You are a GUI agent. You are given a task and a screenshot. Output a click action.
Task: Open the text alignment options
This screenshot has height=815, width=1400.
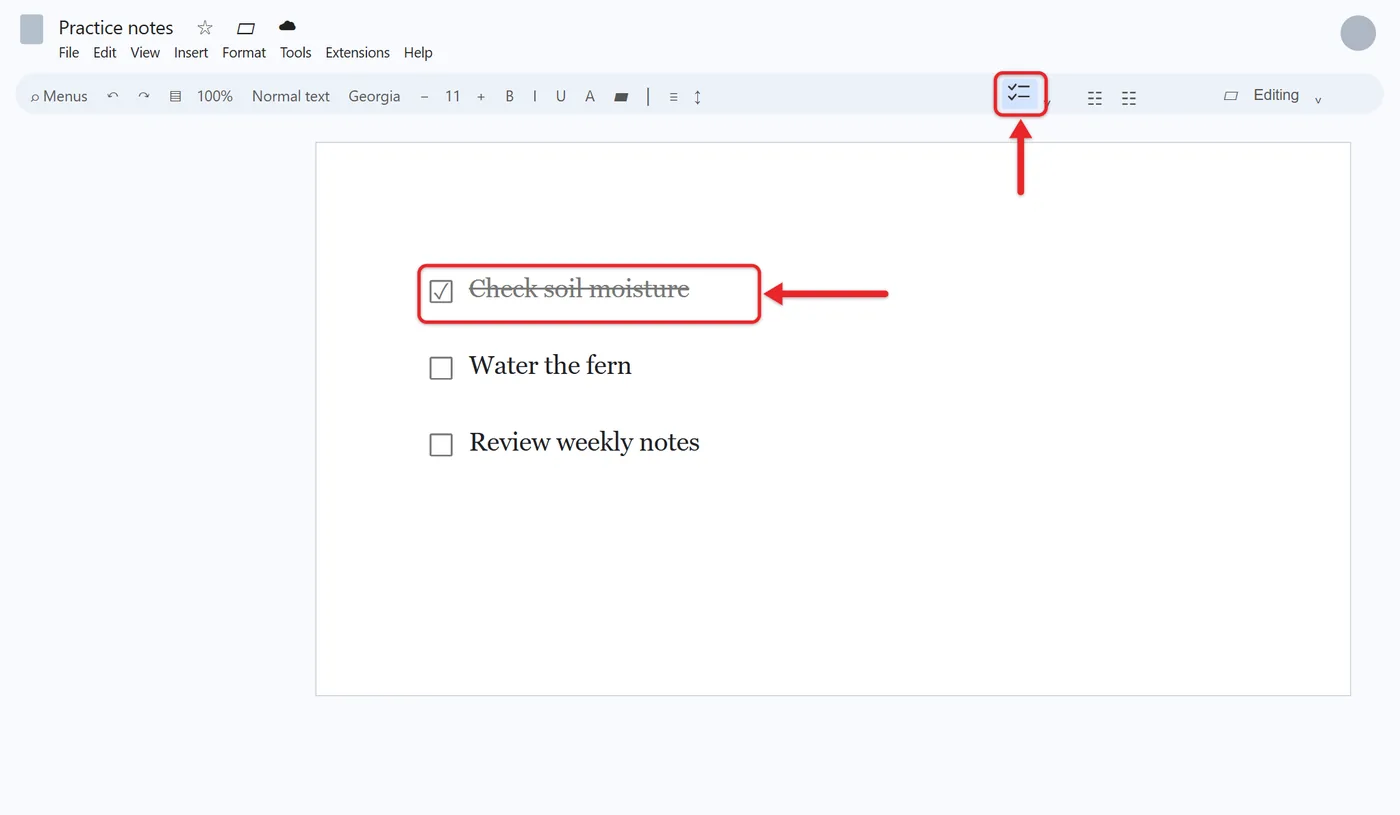click(673, 97)
